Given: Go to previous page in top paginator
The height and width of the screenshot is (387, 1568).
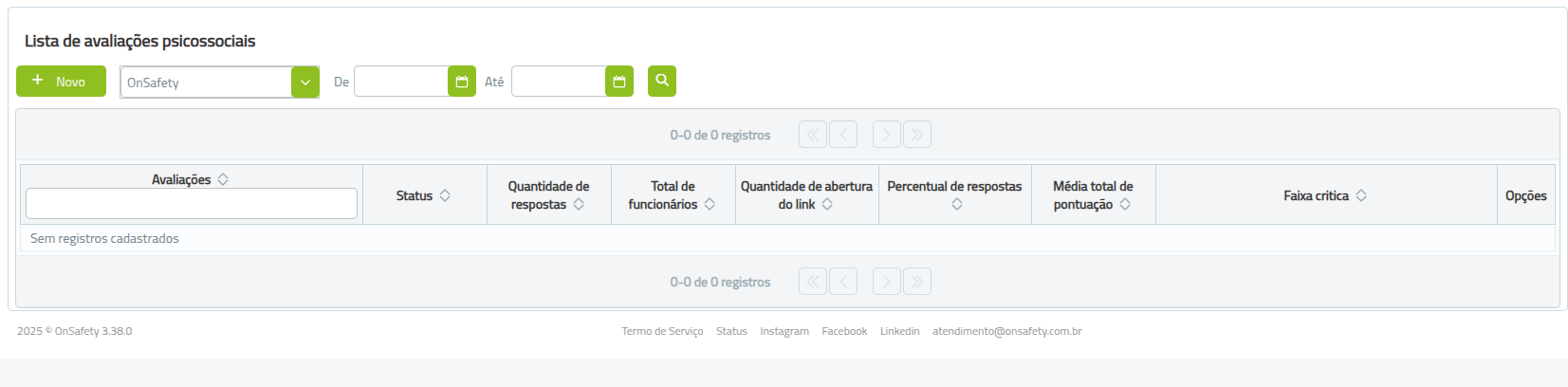Looking at the screenshot, I should [x=843, y=135].
